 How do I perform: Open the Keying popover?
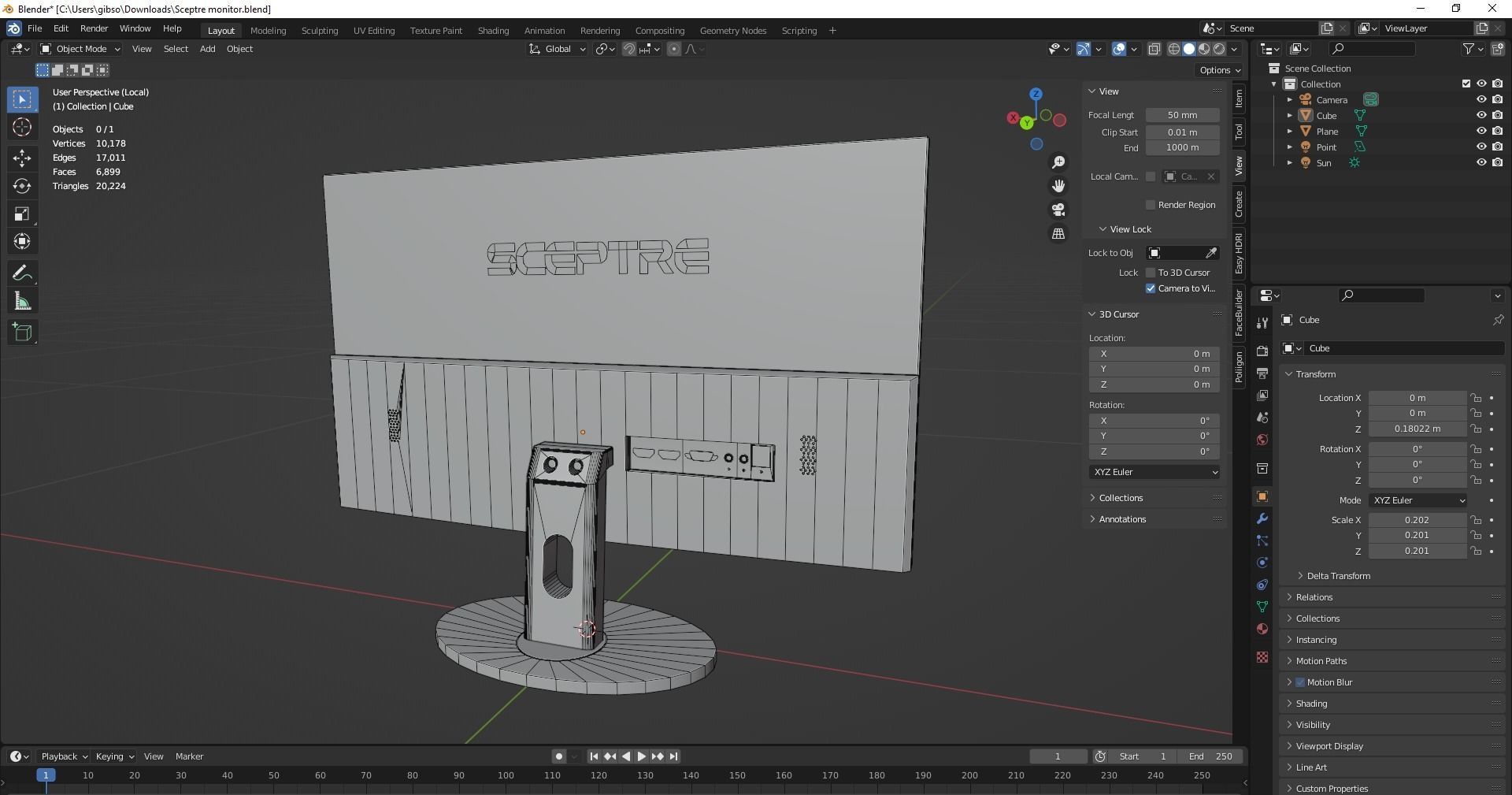114,756
